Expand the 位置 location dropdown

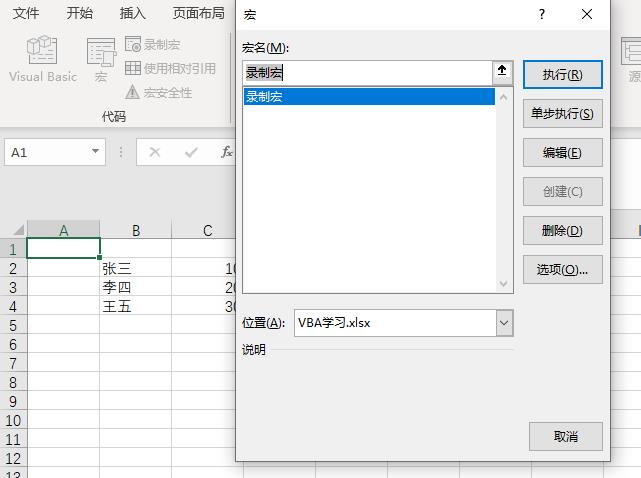coord(504,323)
